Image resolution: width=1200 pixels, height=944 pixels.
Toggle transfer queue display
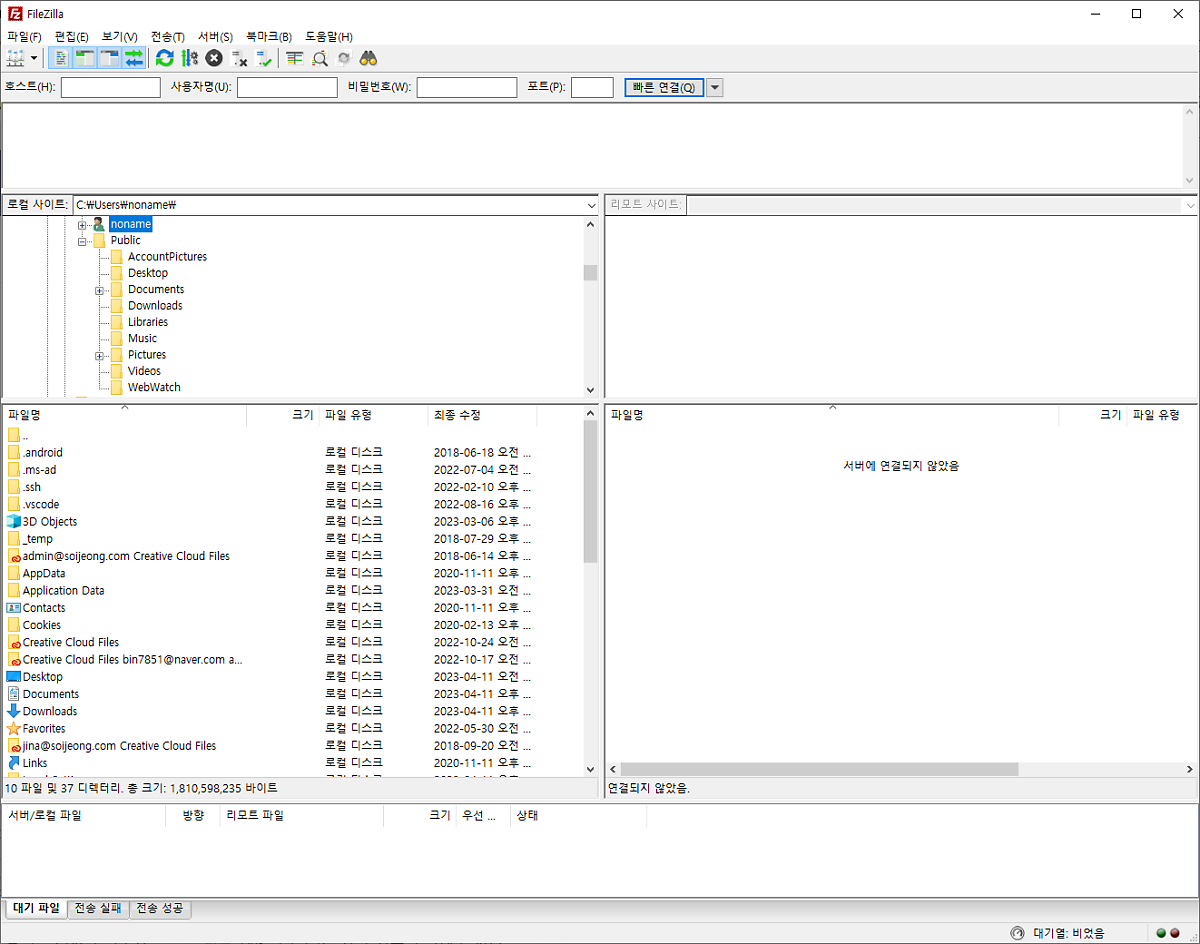tap(134, 58)
